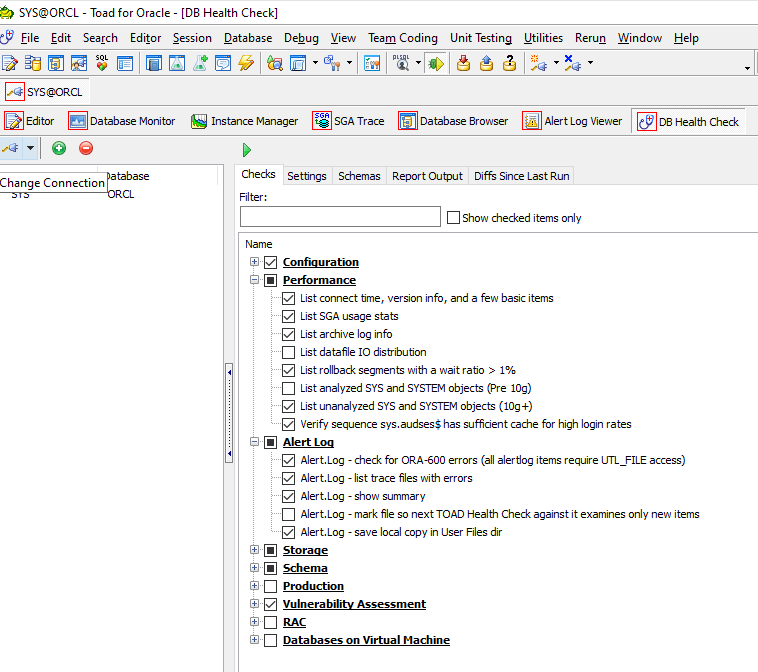
Task: Click the Filter text field
Action: coord(340,217)
